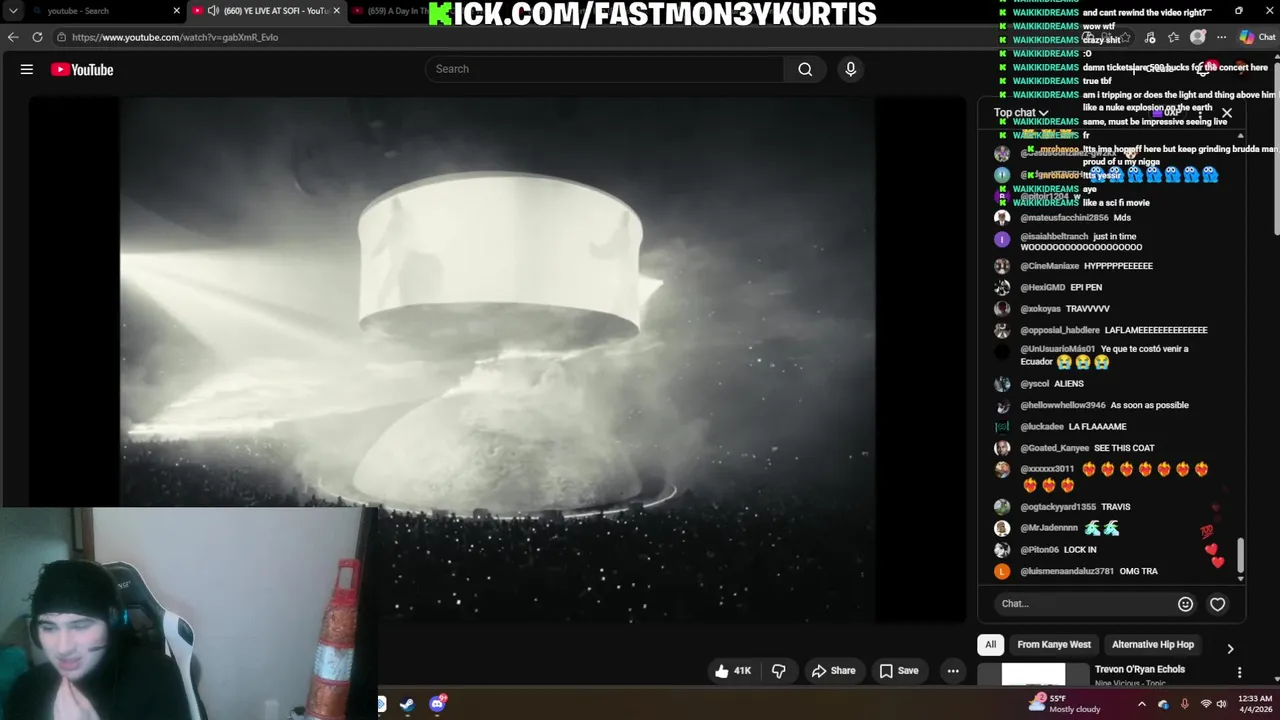Open more actions below the video
This screenshot has width=1280, height=720.
click(953, 671)
